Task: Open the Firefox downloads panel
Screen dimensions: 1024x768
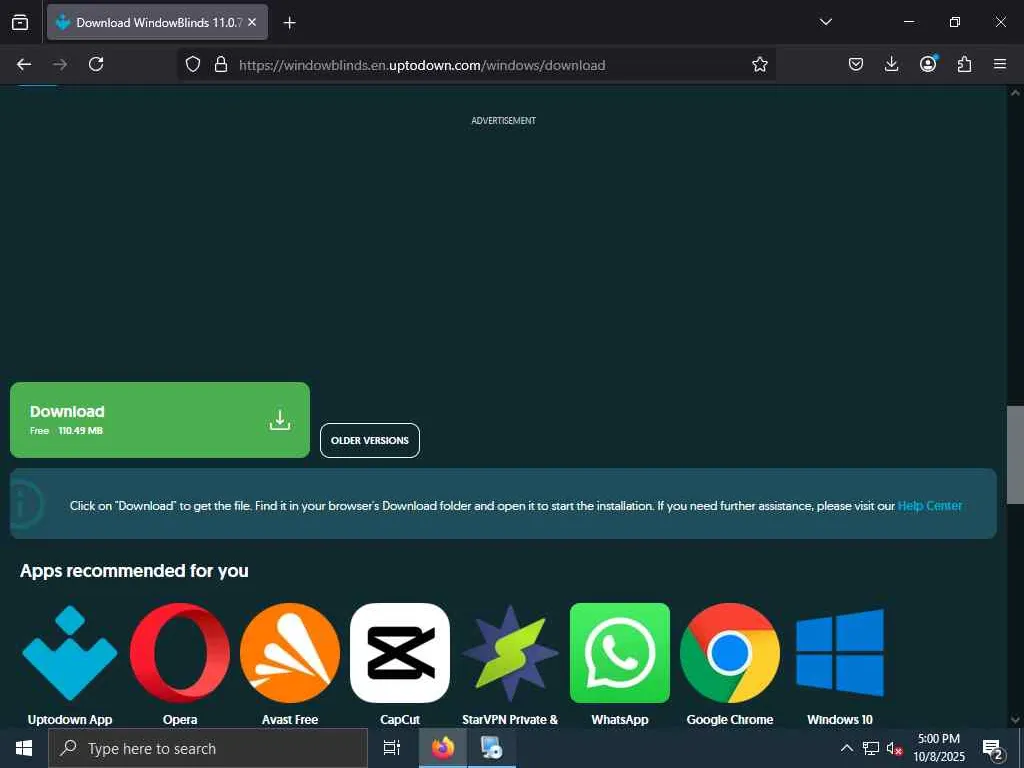Action: click(891, 64)
